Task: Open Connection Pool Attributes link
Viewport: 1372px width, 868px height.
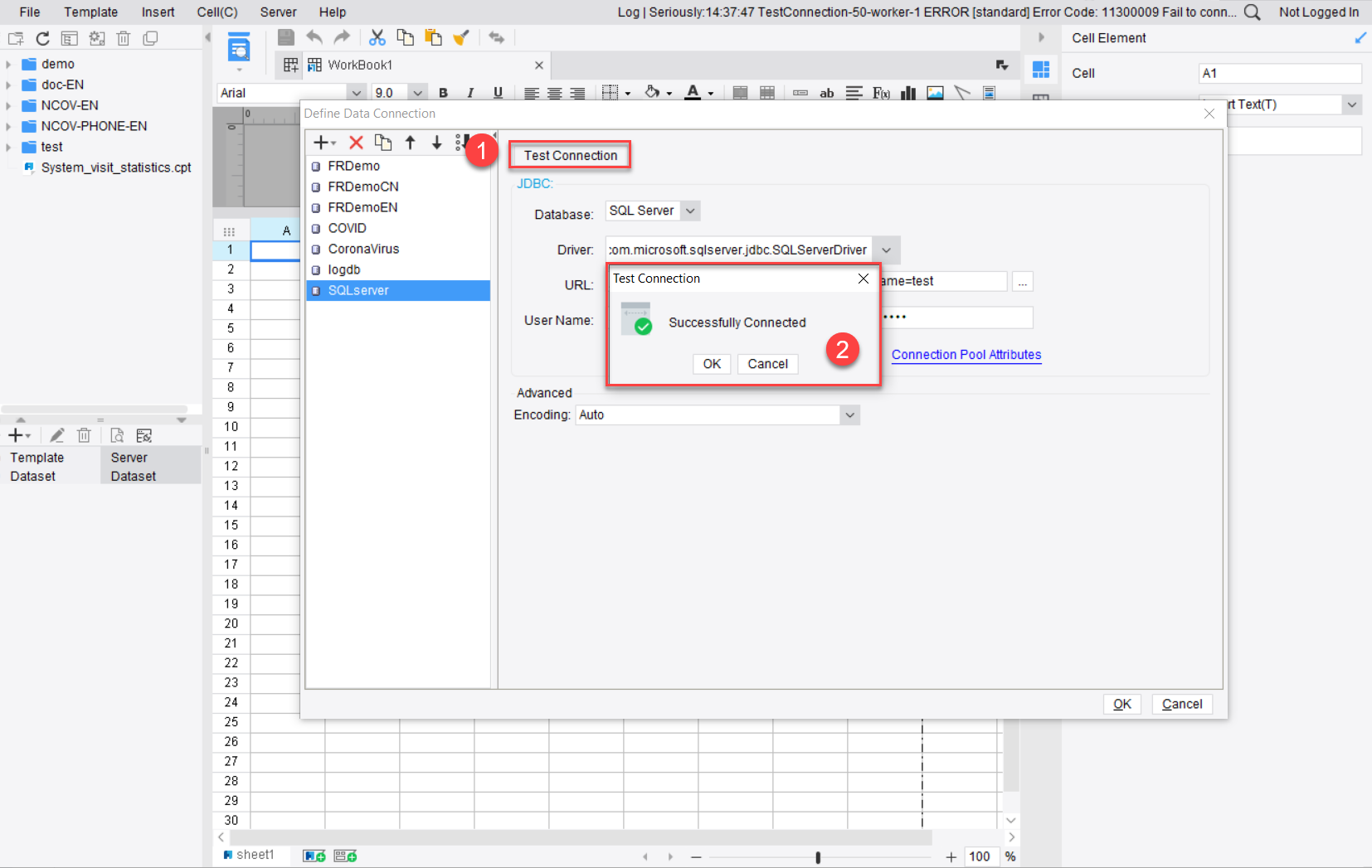Action: point(966,355)
